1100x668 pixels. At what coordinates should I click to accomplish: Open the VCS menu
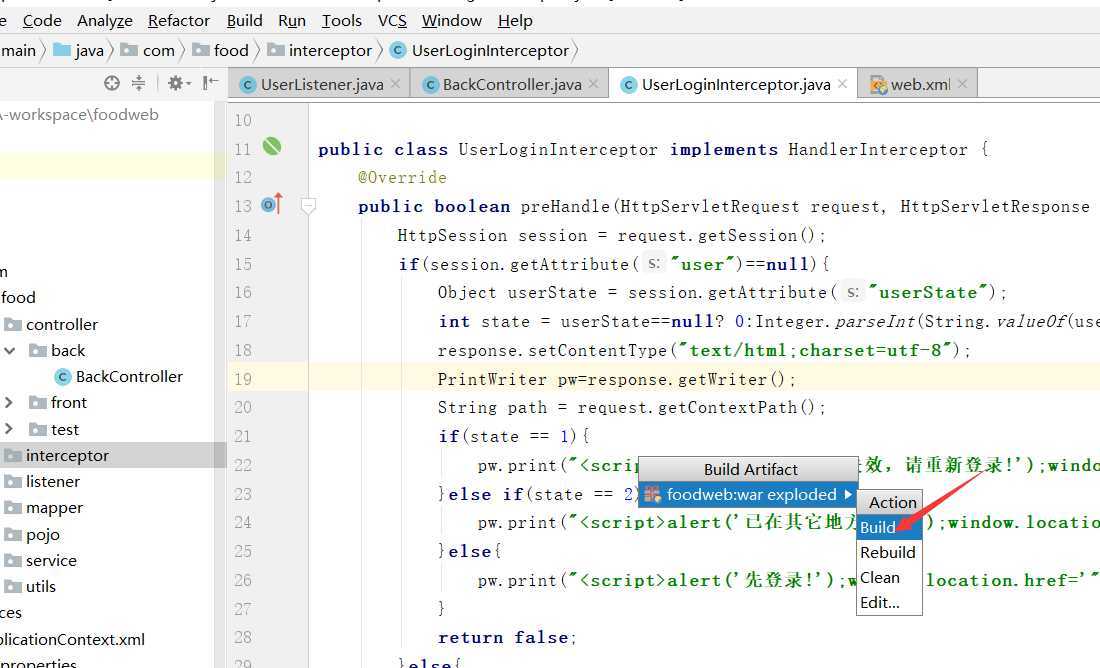[x=392, y=21]
